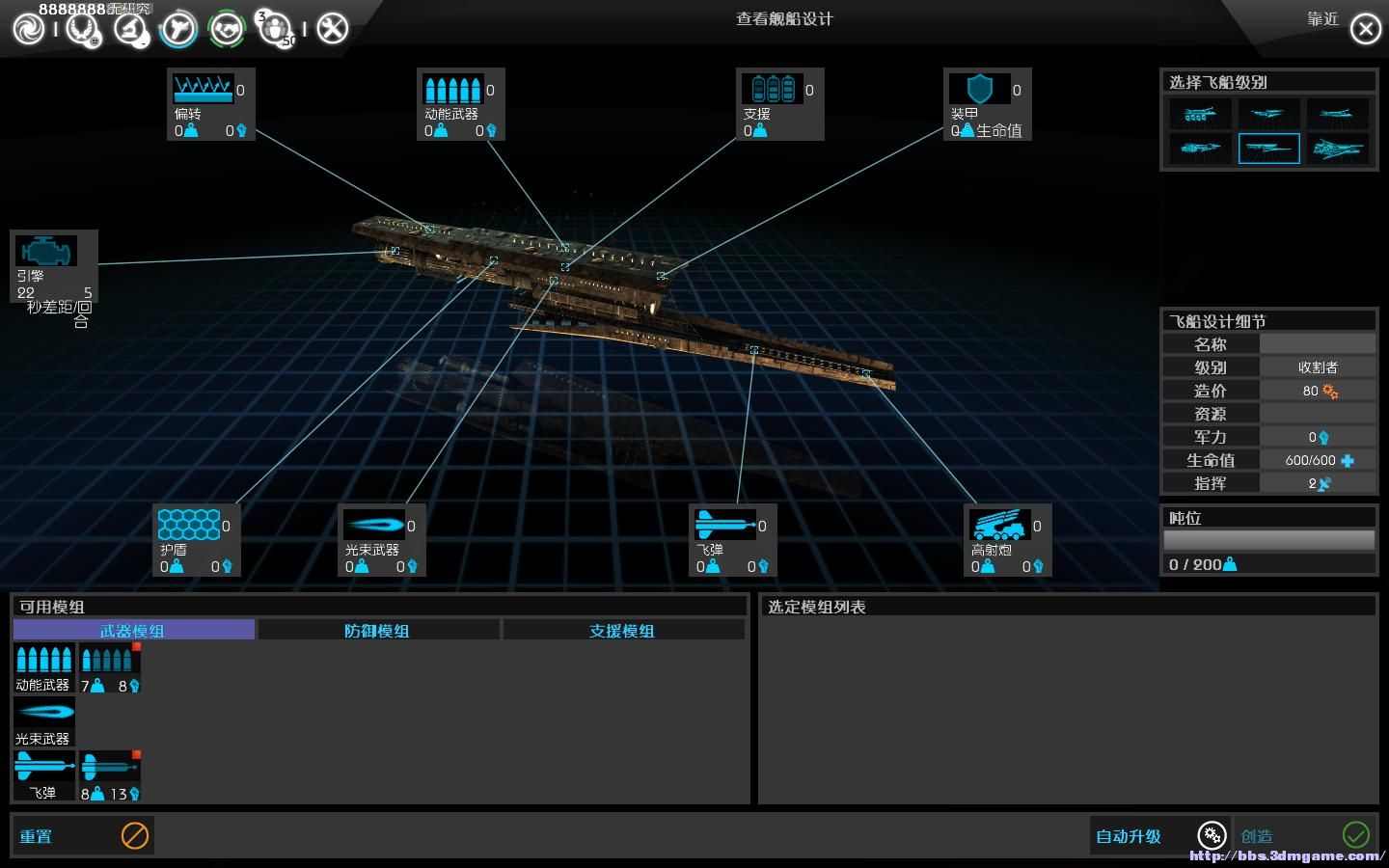Image resolution: width=1389 pixels, height=868 pixels.
Task: Open the academy heroes people icon
Action: click(x=276, y=29)
